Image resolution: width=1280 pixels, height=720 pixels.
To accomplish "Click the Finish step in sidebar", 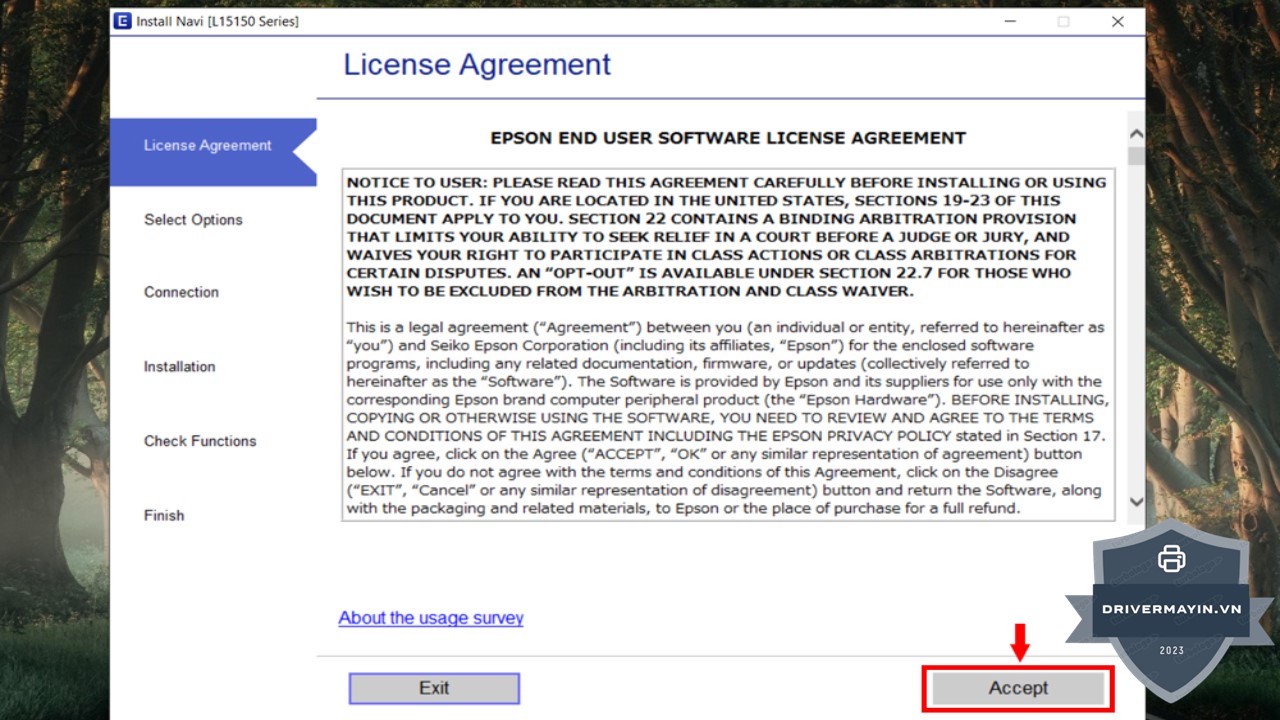I will pos(164,516).
